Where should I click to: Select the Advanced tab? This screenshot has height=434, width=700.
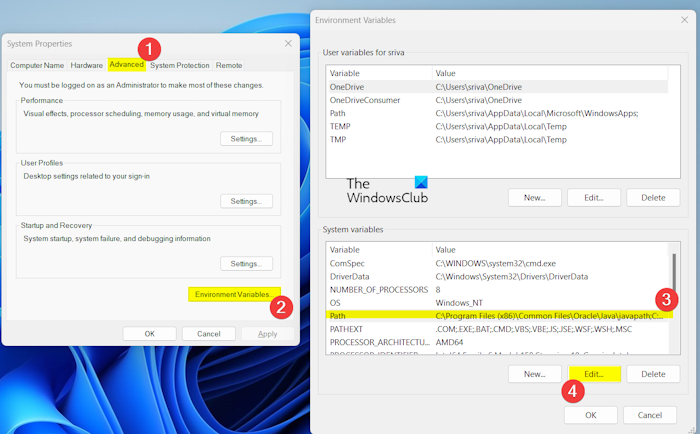[127, 65]
